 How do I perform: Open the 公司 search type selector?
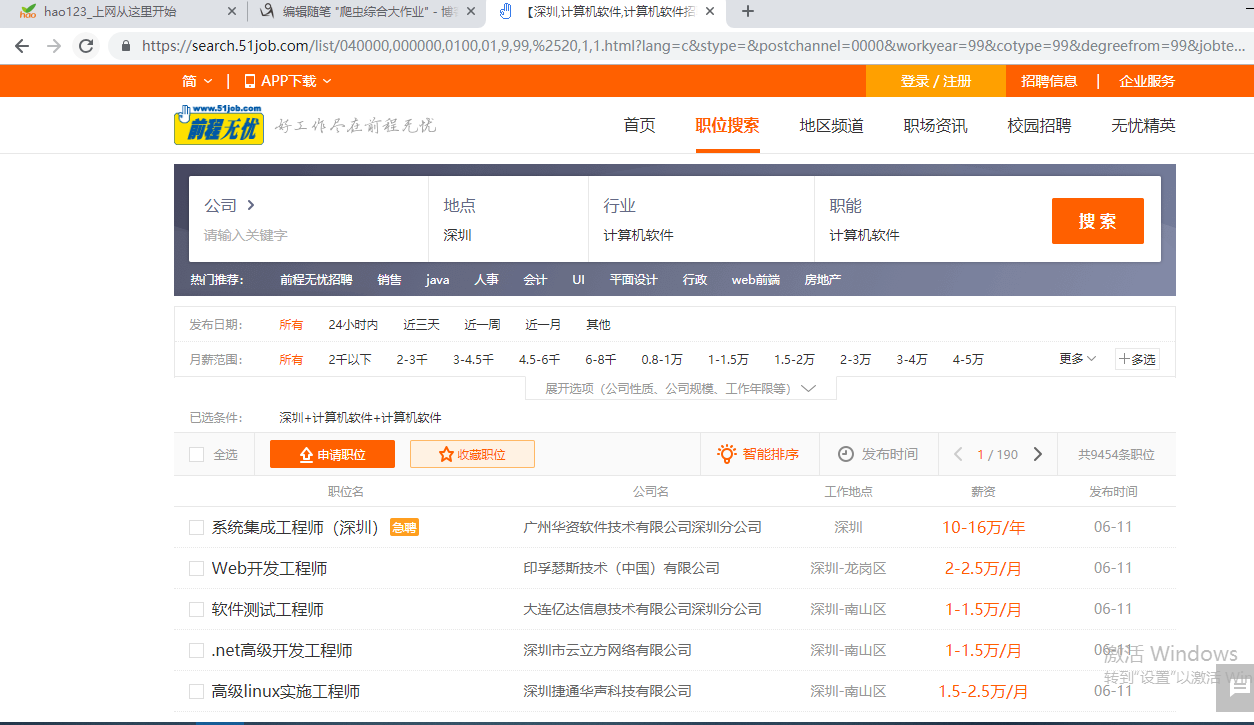tap(230, 205)
